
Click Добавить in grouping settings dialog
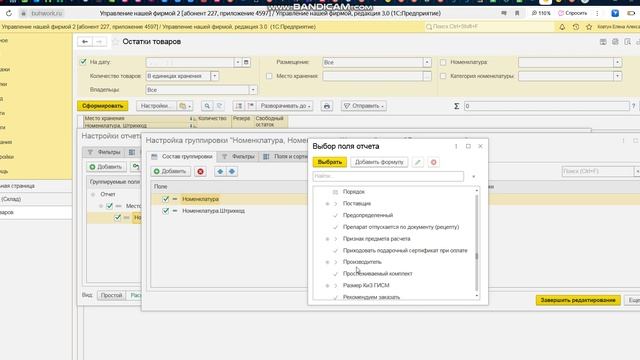click(x=170, y=171)
